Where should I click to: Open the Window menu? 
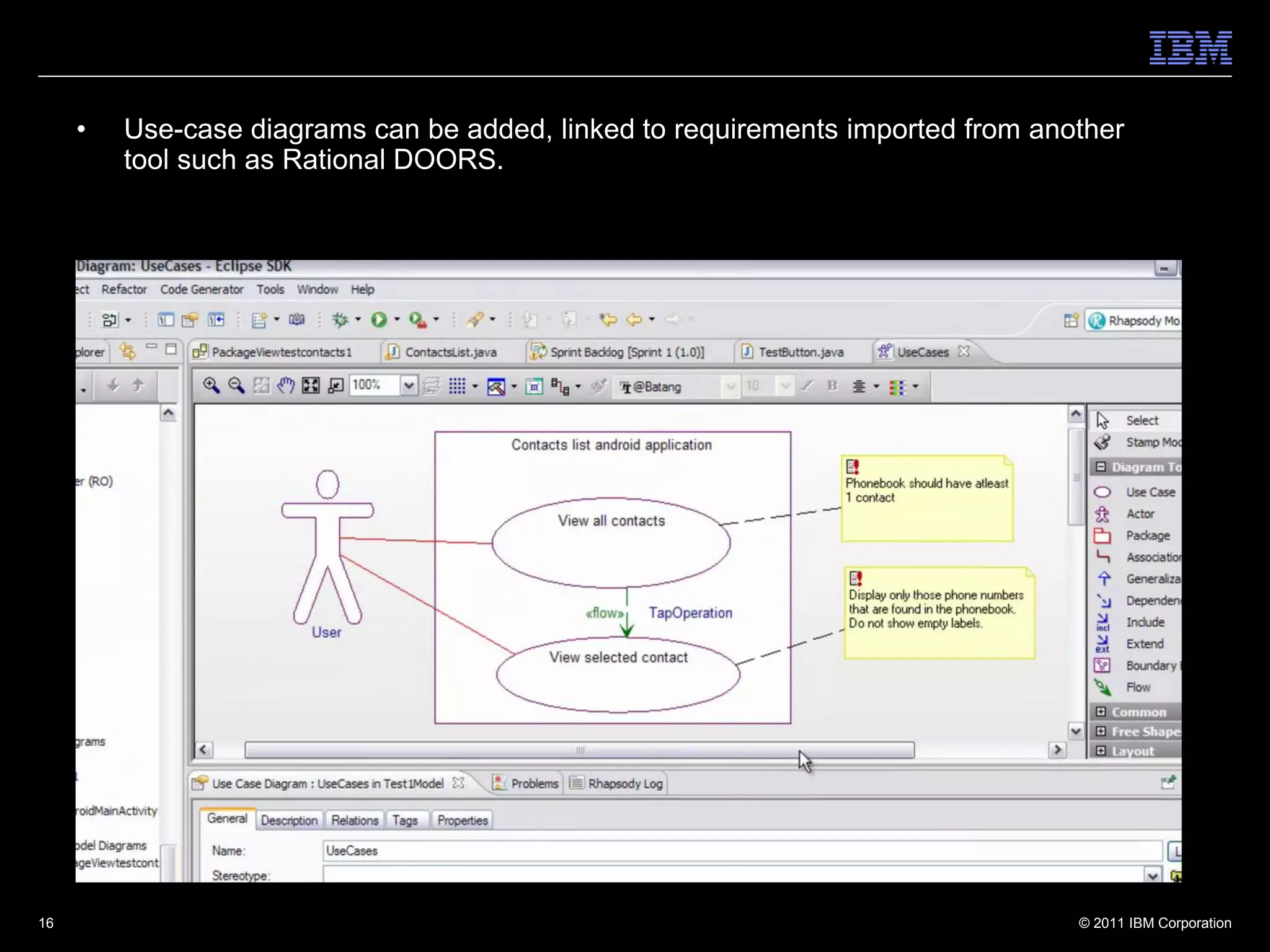[x=317, y=289]
